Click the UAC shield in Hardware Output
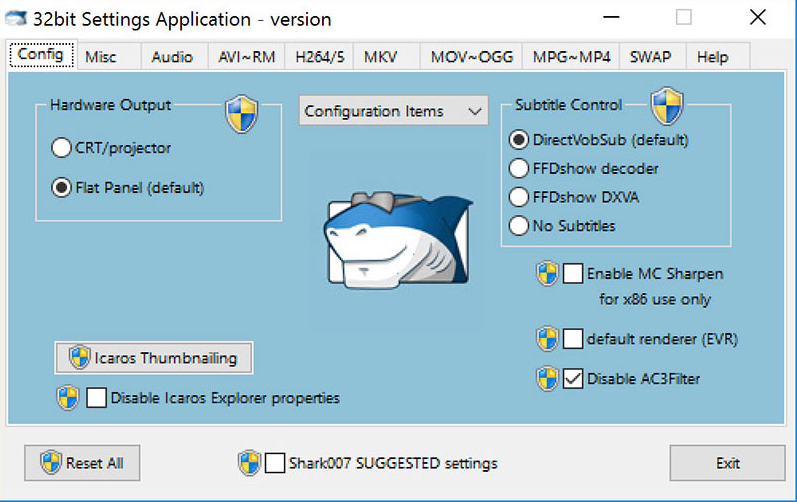The width and height of the screenshot is (797, 502). (x=242, y=114)
